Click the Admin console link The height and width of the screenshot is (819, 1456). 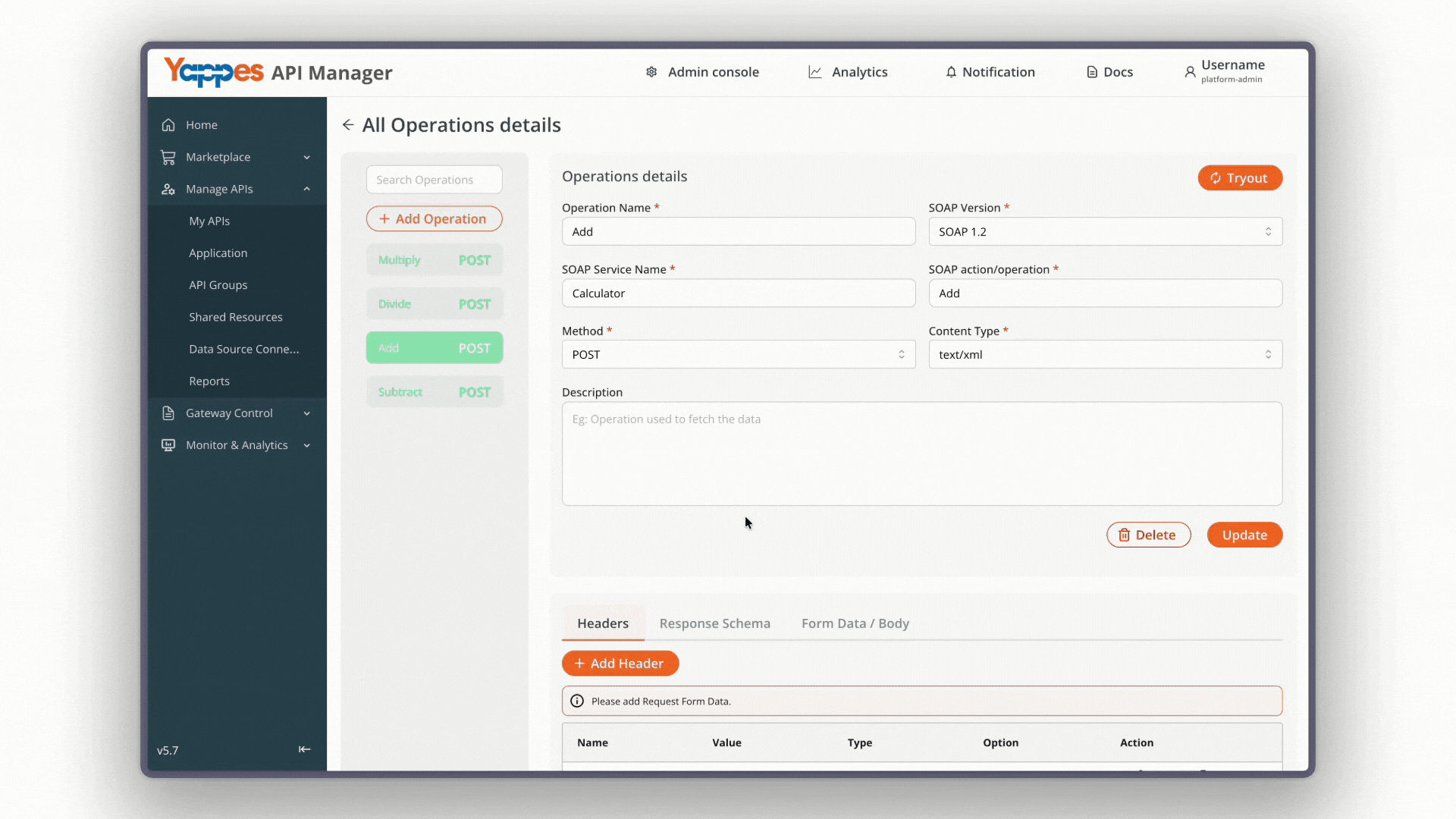713,72
